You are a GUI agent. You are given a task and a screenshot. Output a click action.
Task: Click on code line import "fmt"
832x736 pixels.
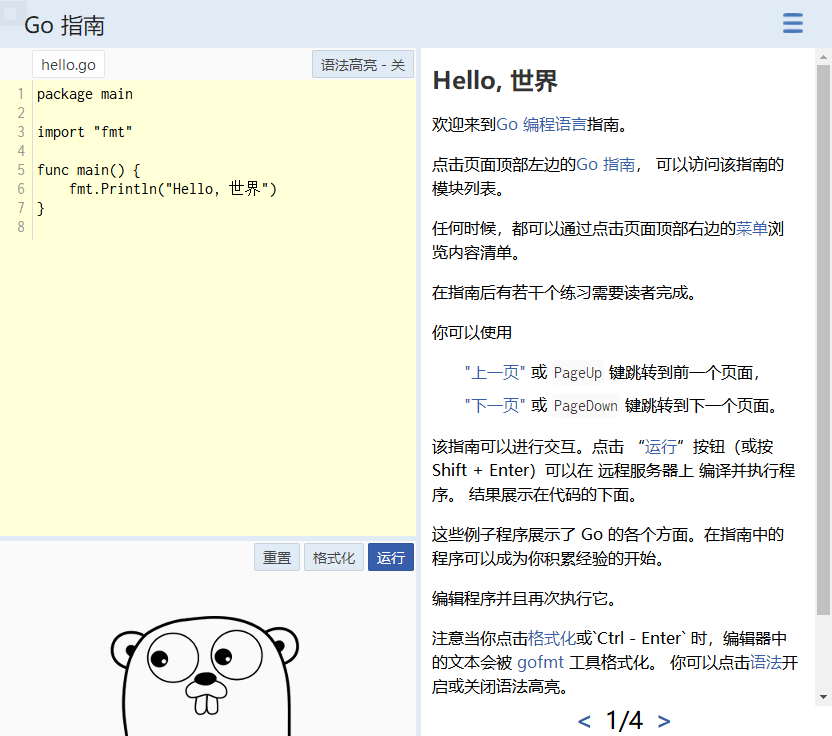(85, 132)
